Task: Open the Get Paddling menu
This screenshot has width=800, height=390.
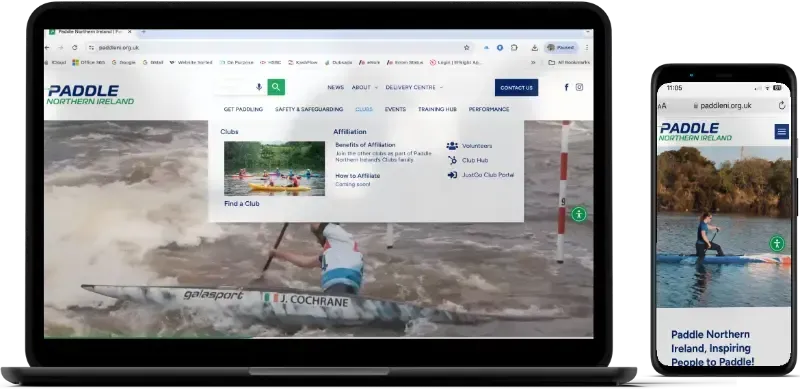Action: coord(243,109)
